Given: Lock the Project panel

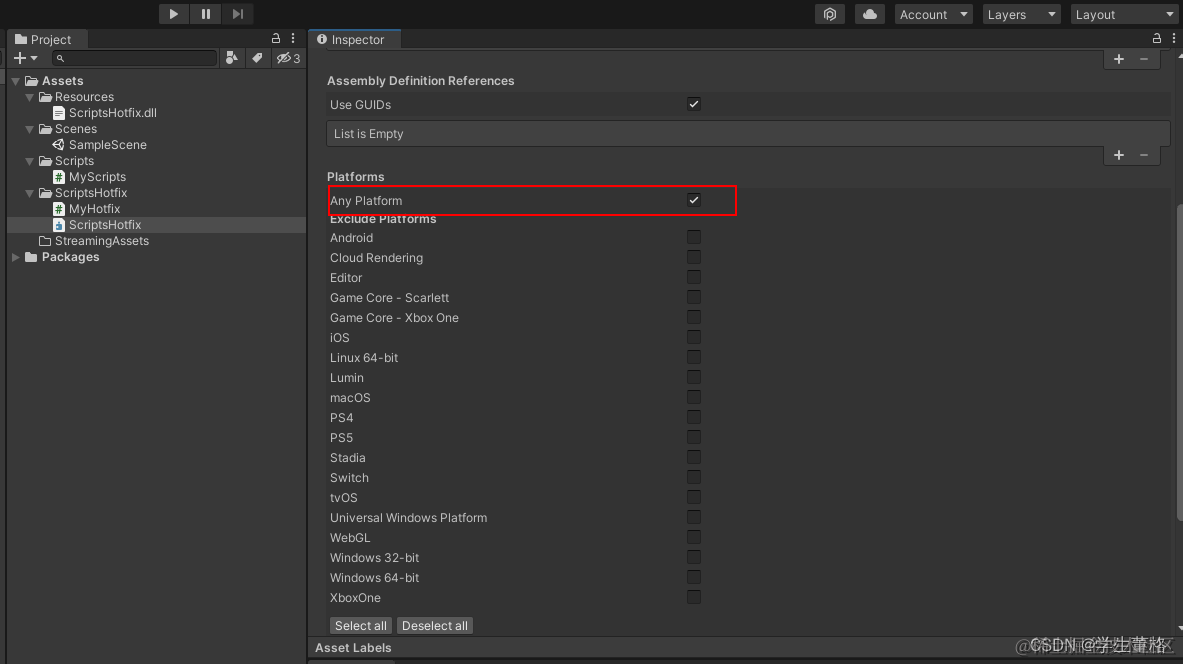Looking at the screenshot, I should (x=276, y=38).
